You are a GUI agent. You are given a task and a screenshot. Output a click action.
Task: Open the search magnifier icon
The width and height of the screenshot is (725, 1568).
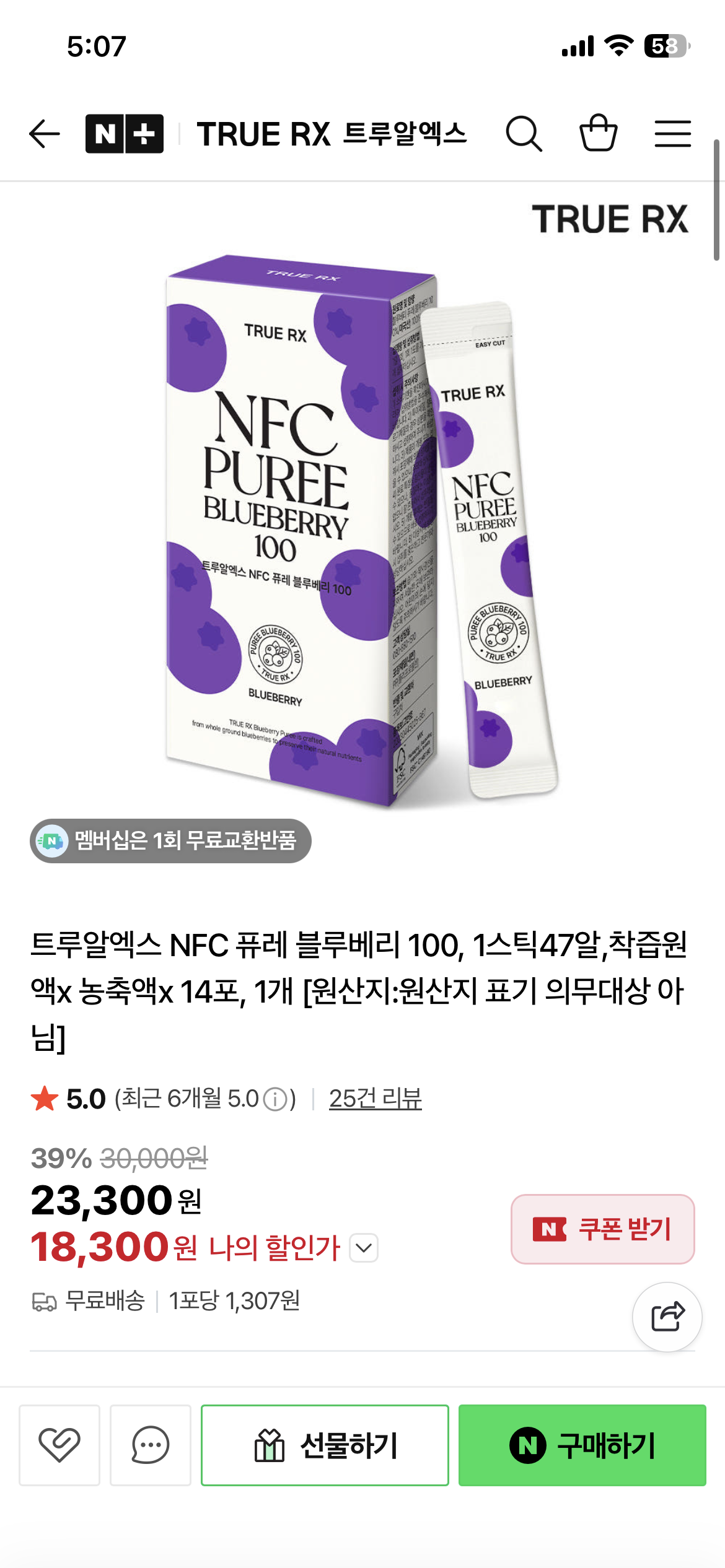point(524,134)
